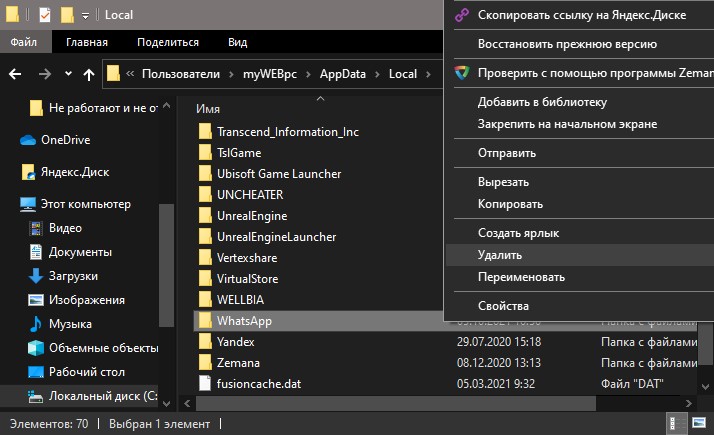Open Яндекс.Диск in the navigation pane
Screen dimensions: 714x435
point(75,172)
